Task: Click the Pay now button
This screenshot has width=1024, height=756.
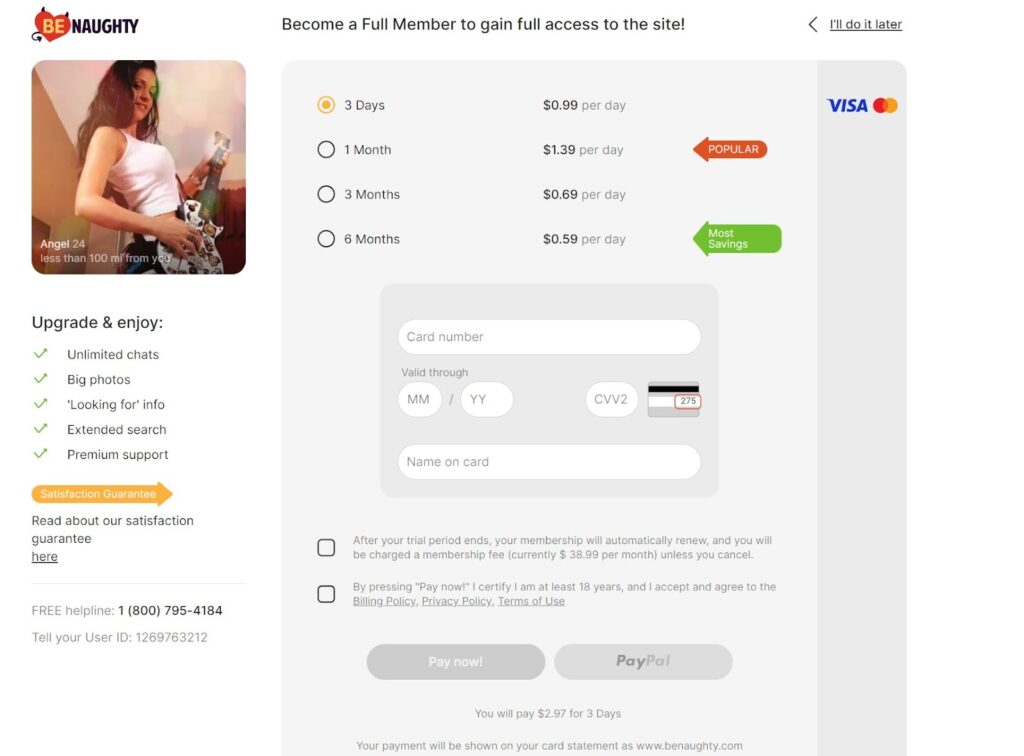Action: coord(455,661)
